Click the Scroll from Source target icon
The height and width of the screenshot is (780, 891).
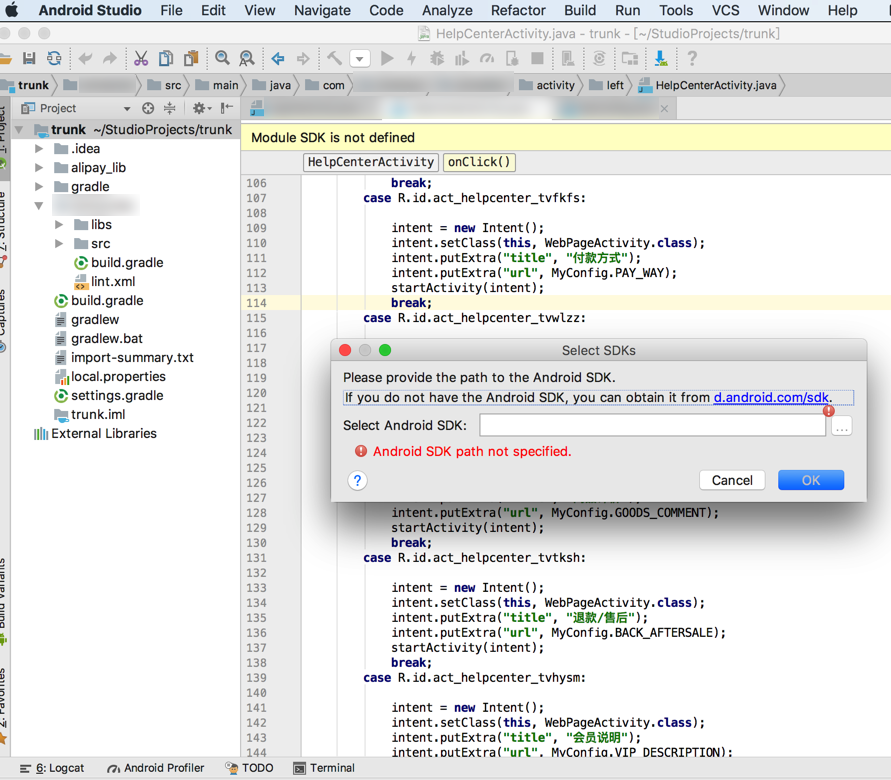(x=148, y=108)
